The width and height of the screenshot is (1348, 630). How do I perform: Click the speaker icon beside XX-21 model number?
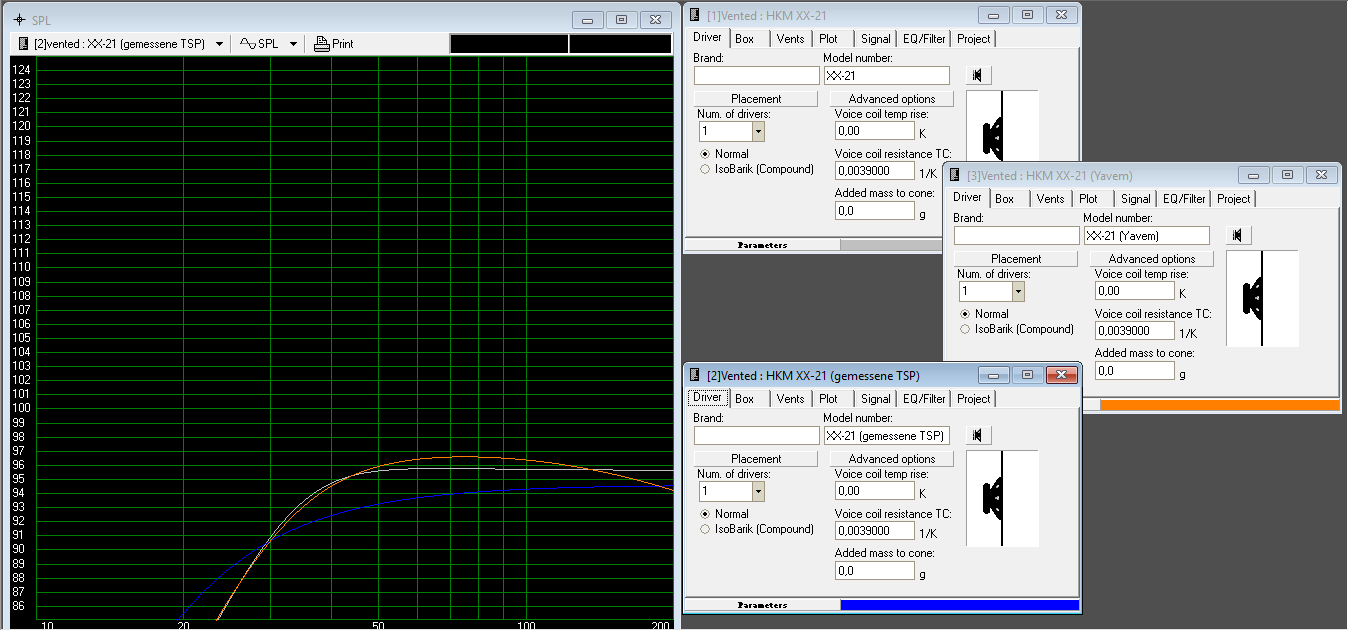click(978, 75)
